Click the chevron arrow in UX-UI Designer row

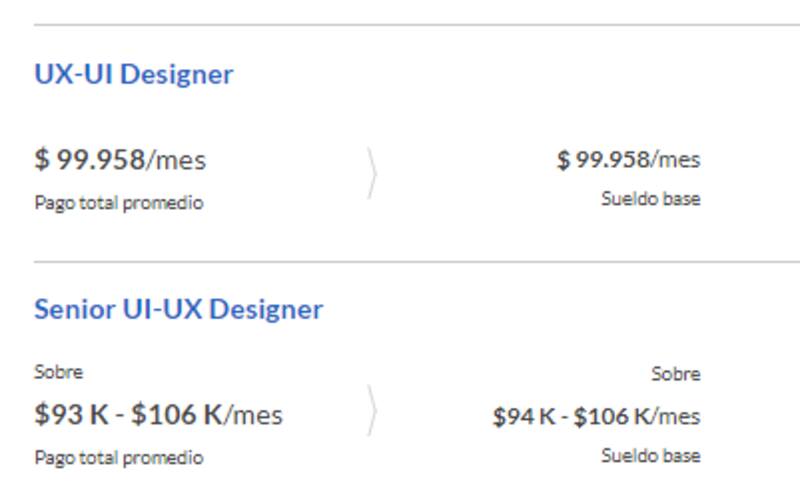click(372, 173)
